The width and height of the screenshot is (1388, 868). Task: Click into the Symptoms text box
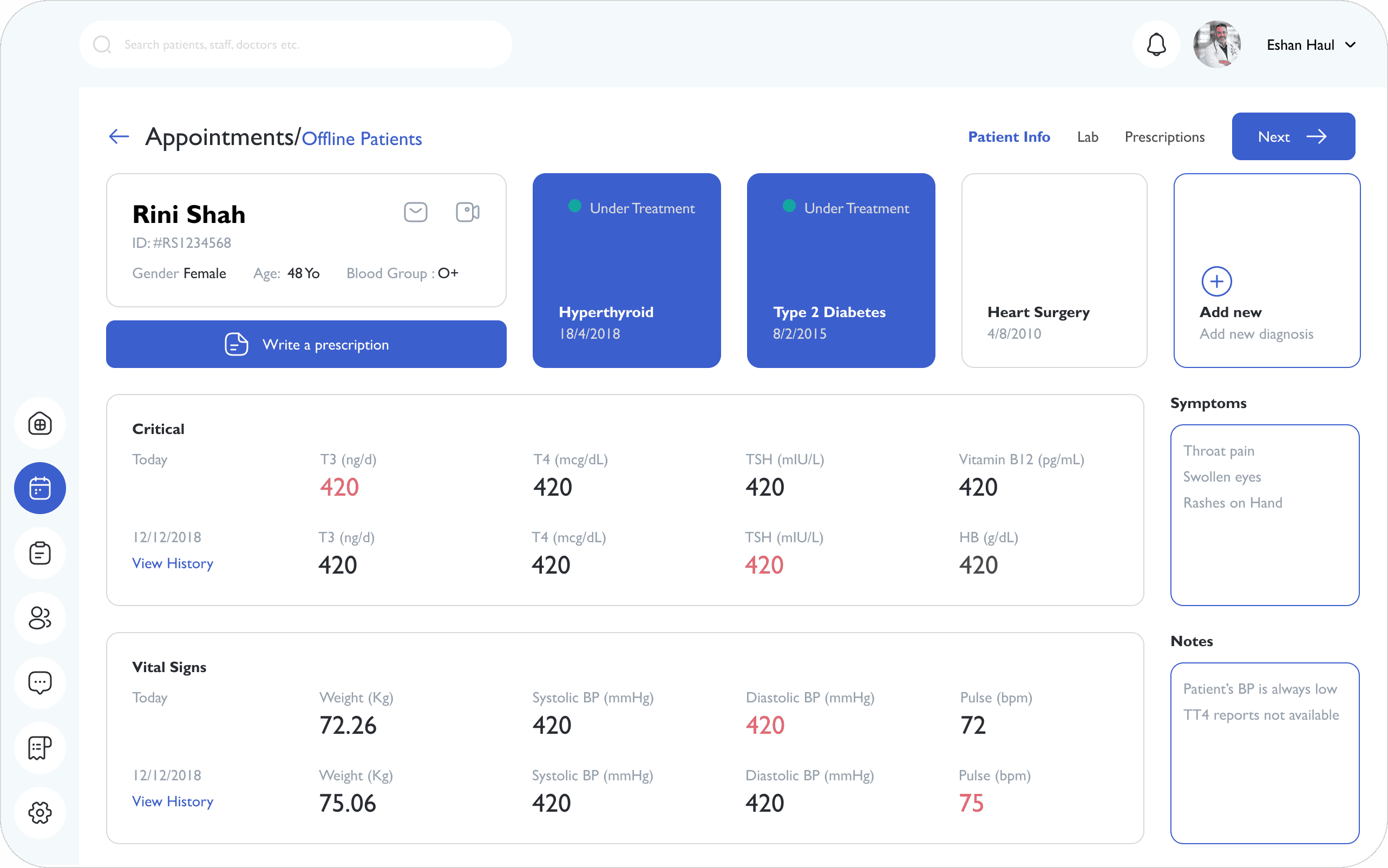1265,515
